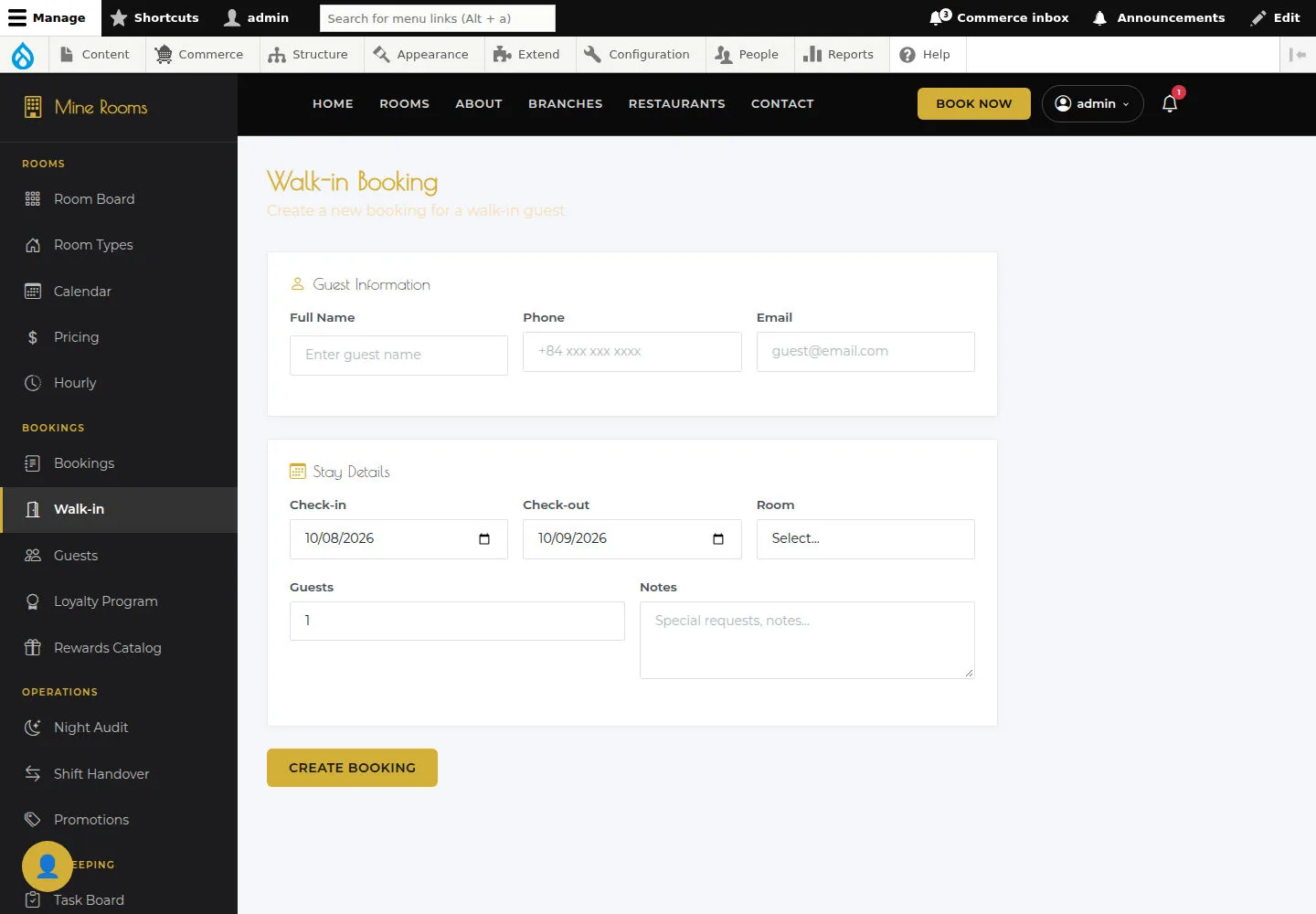
Task: Open the Check-out date picker calendar icon
Action: pos(718,539)
